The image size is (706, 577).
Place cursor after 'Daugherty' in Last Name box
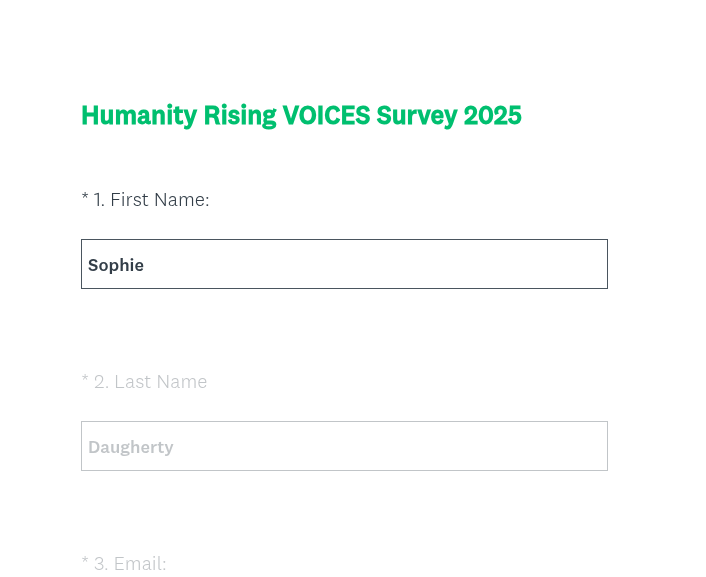176,447
